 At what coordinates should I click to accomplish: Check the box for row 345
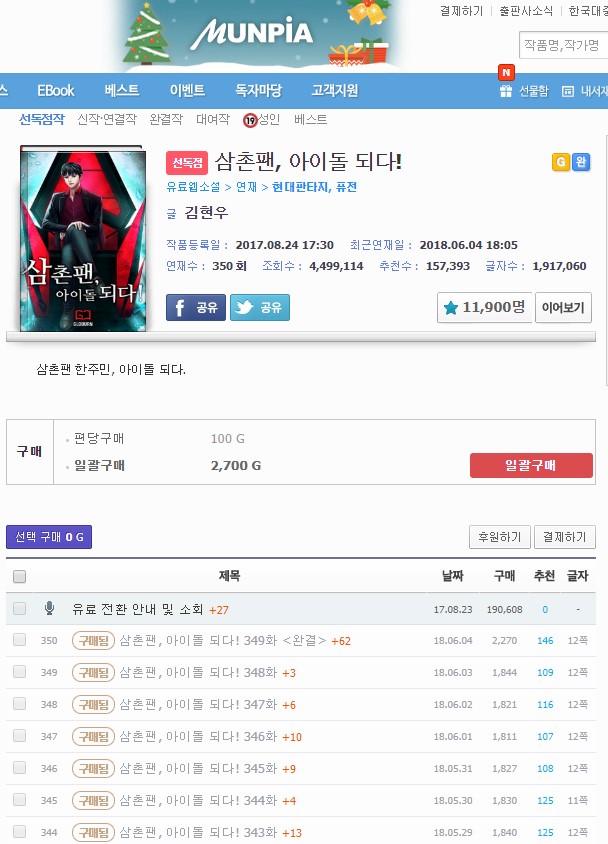click(x=19, y=799)
